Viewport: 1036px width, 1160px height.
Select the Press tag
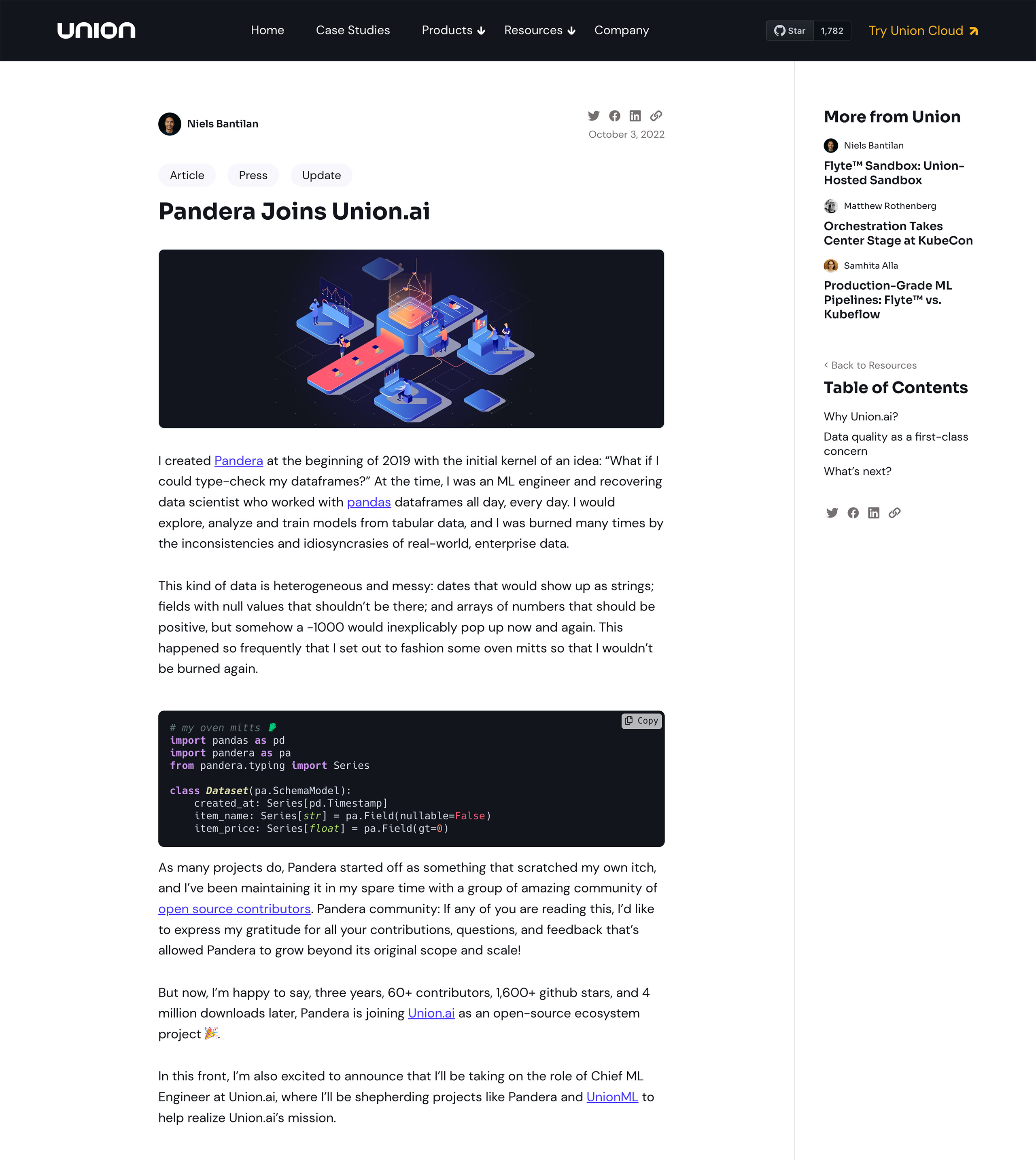253,175
